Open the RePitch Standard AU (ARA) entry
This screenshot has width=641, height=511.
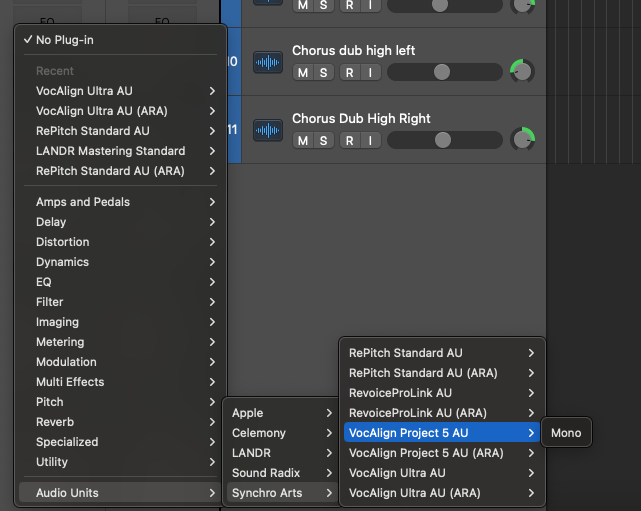click(441, 373)
